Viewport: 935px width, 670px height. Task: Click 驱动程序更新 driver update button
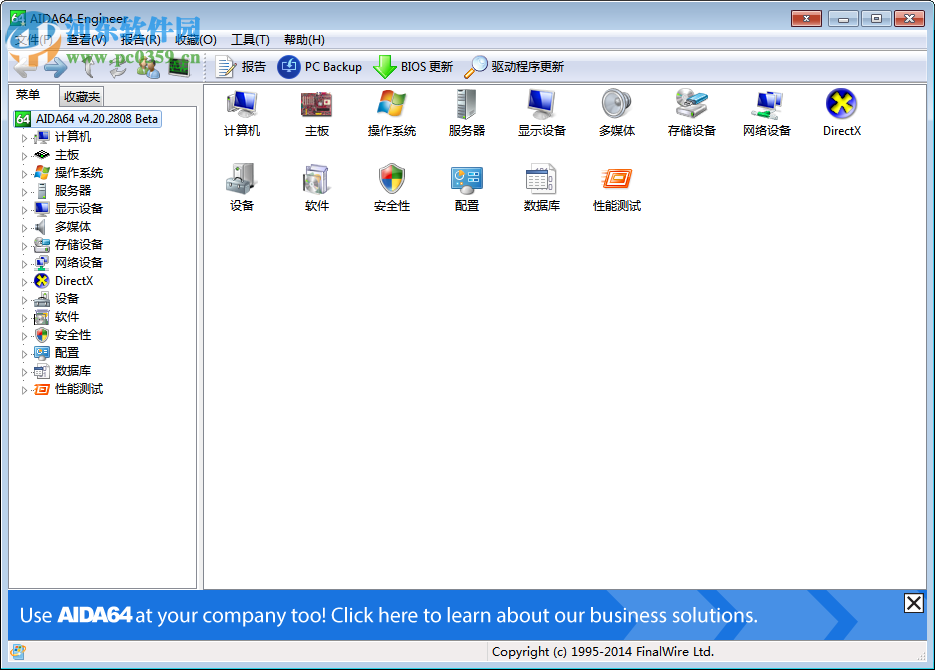tap(513, 67)
